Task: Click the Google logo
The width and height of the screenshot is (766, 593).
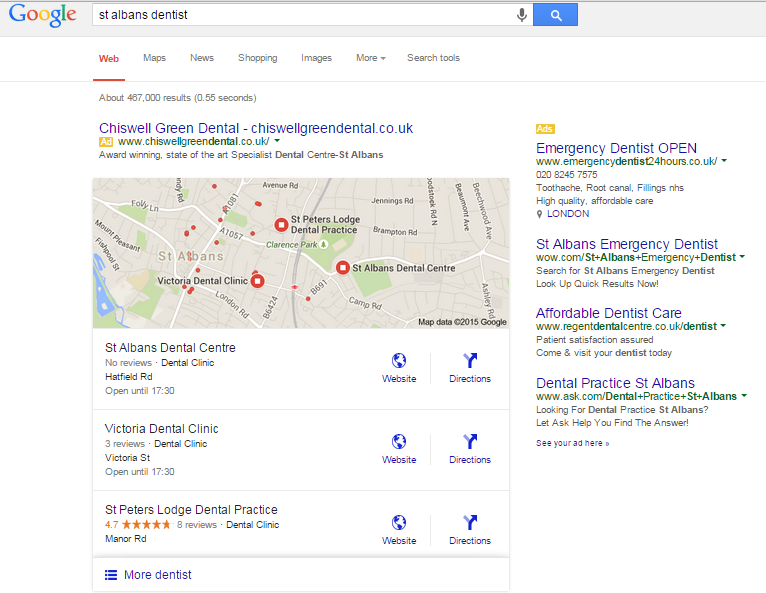Action: click(x=43, y=15)
